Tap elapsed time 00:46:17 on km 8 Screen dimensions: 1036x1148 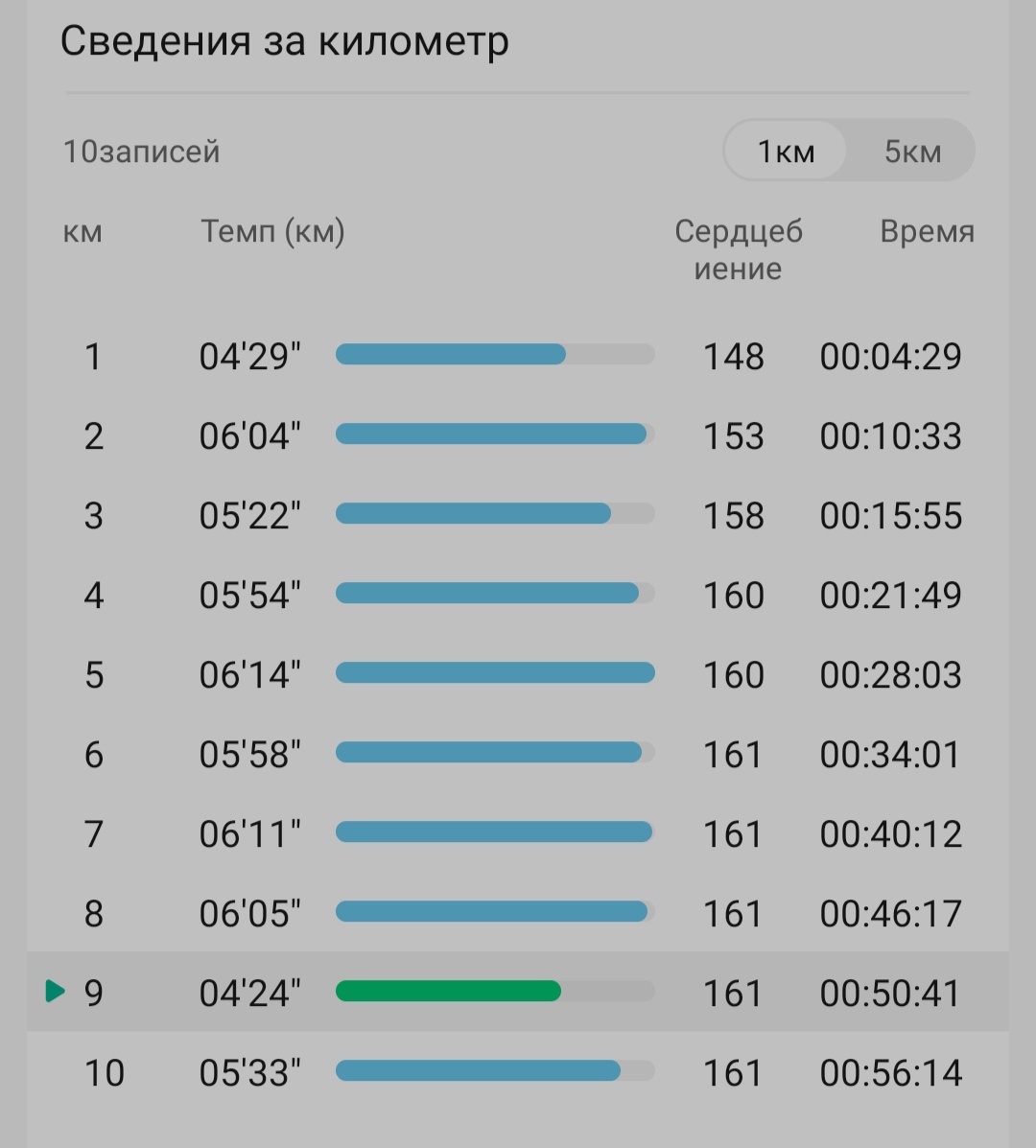[889, 914]
